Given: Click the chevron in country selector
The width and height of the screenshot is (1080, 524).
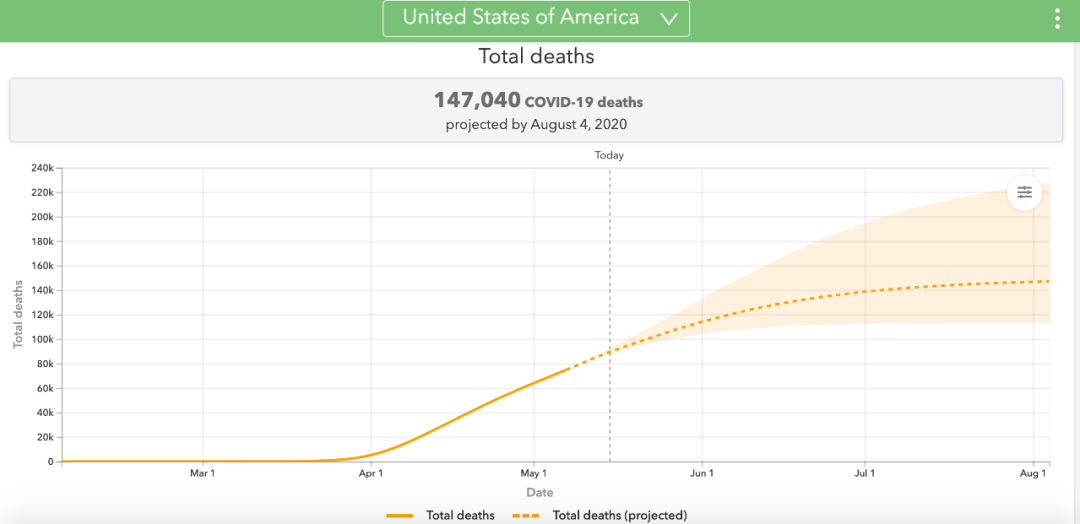Looking at the screenshot, I should click(669, 18).
